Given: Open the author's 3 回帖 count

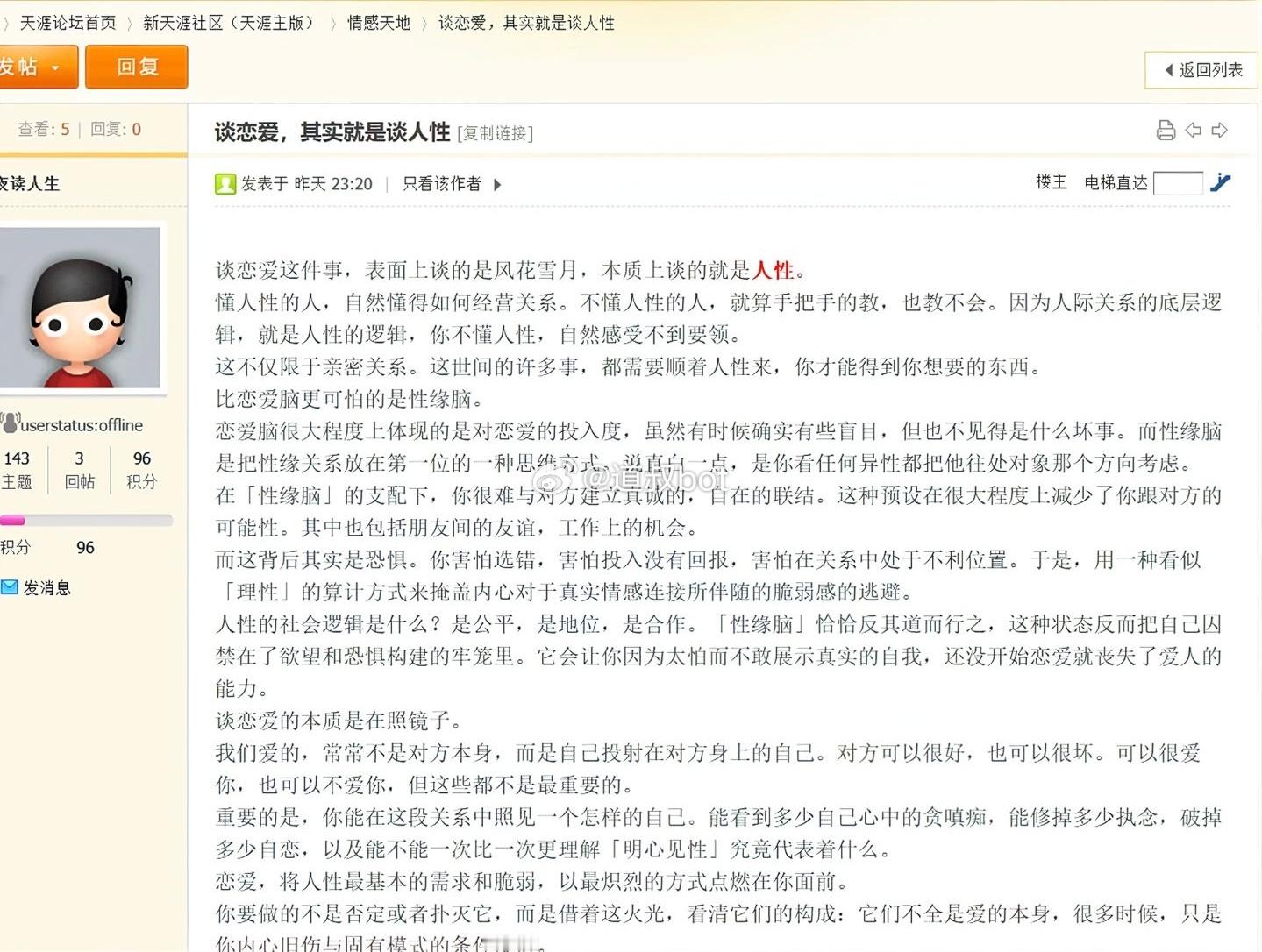Looking at the screenshot, I should 80,469.
